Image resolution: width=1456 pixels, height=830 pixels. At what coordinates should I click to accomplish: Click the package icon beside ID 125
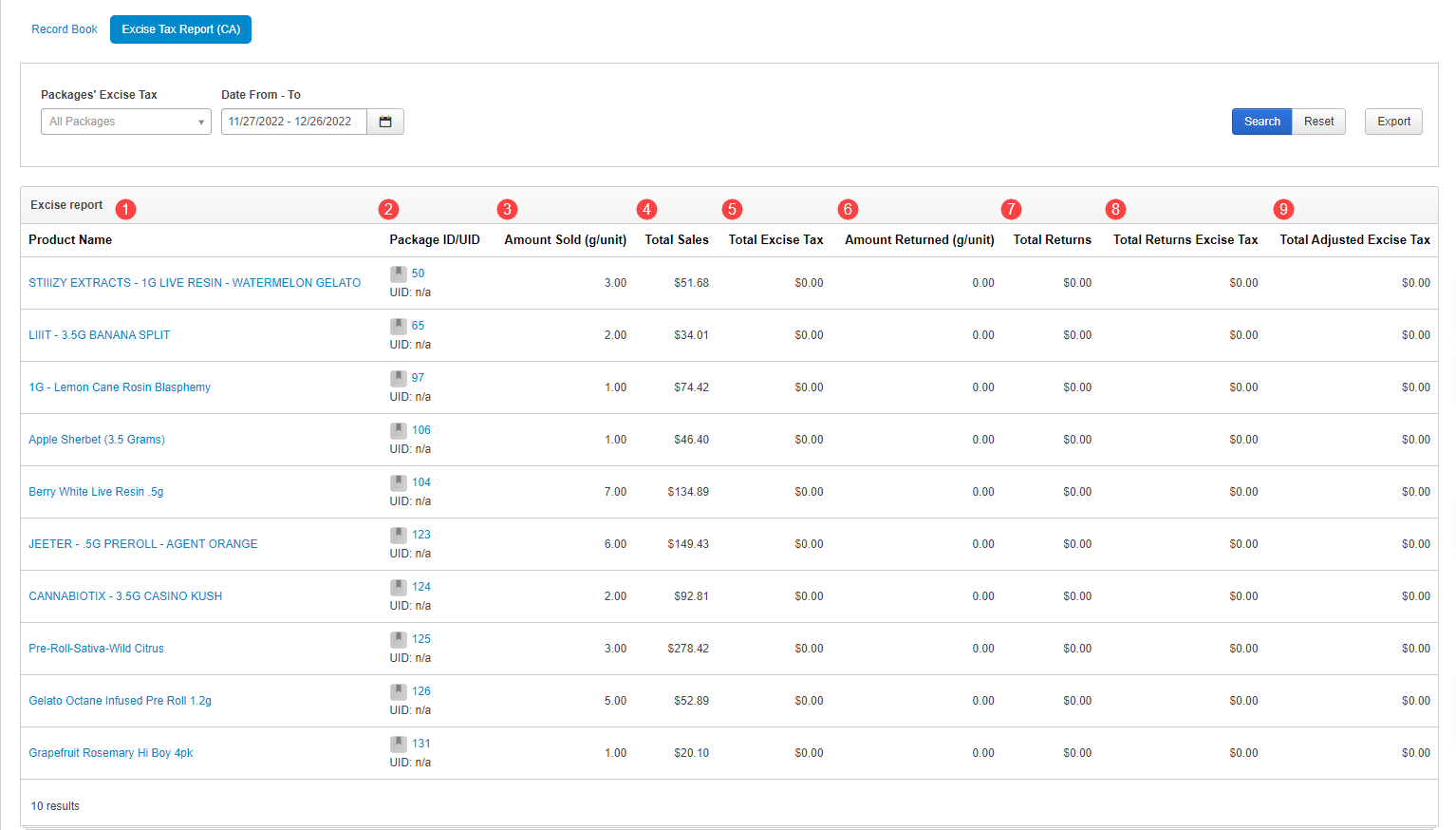[399, 639]
